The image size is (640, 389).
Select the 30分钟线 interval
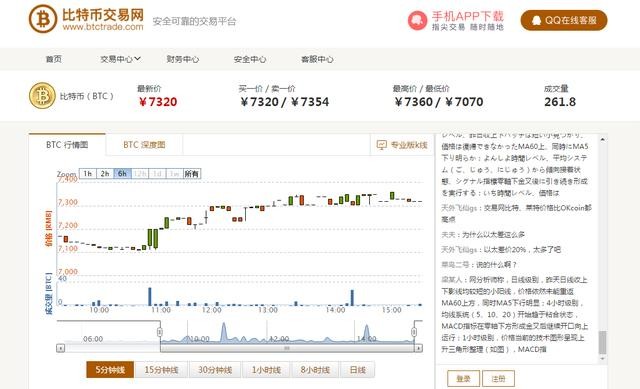point(215,370)
